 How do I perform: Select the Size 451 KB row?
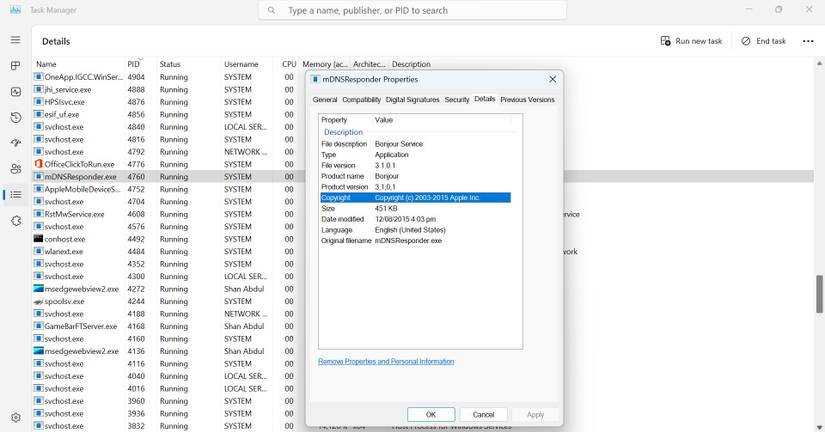tap(415, 208)
